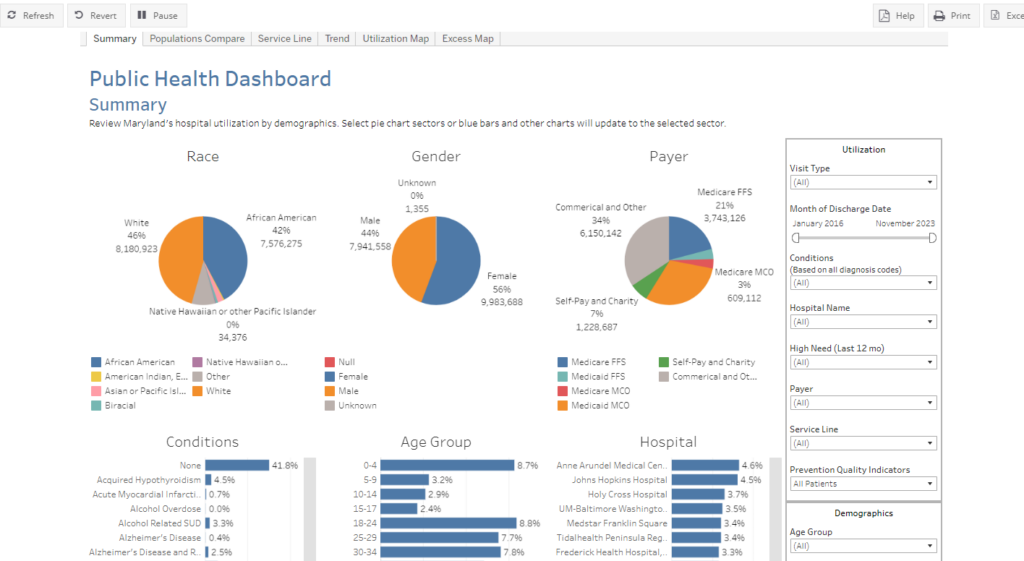Open Help from the top toolbar
The width and height of the screenshot is (1024, 561).
[884, 16]
